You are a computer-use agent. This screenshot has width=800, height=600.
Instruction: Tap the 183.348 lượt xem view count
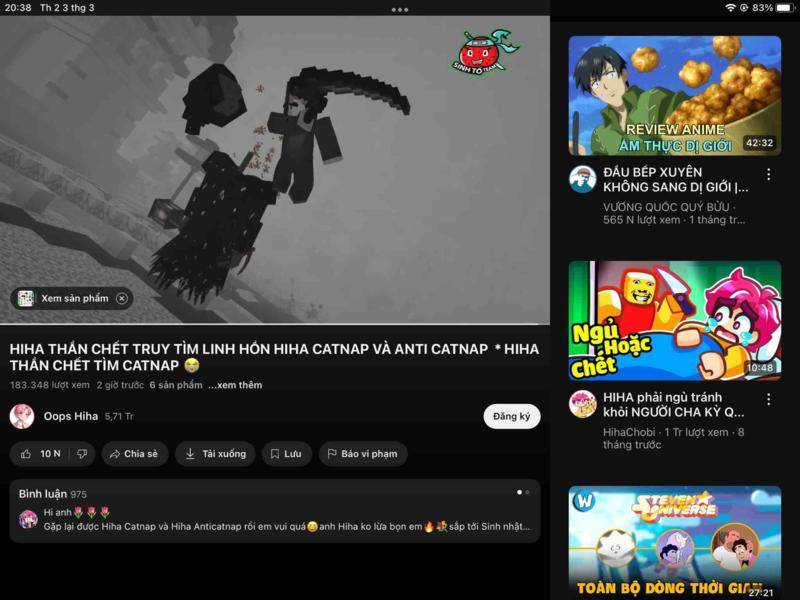click(x=49, y=385)
